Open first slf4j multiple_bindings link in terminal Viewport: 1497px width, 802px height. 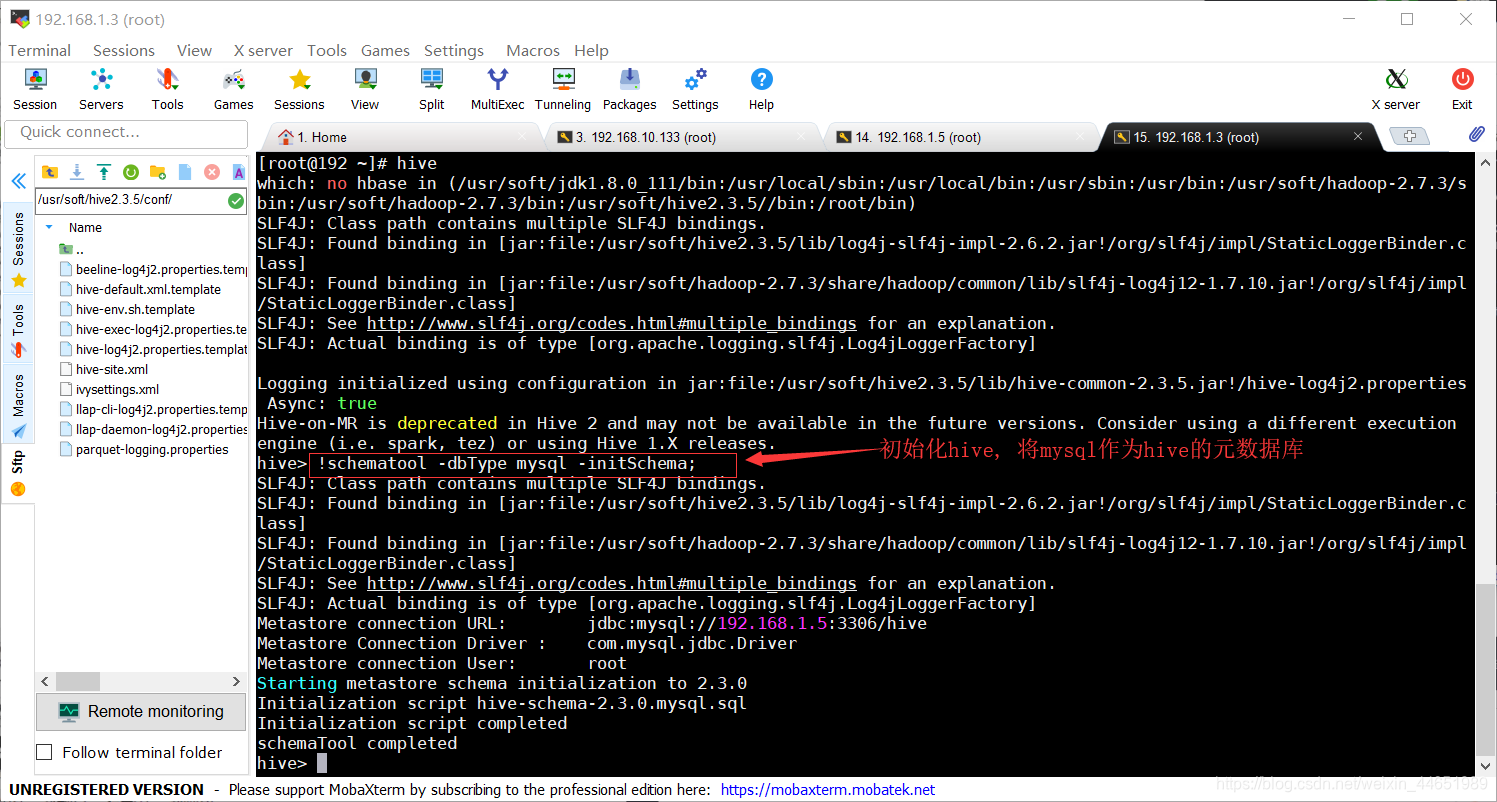pos(611,323)
